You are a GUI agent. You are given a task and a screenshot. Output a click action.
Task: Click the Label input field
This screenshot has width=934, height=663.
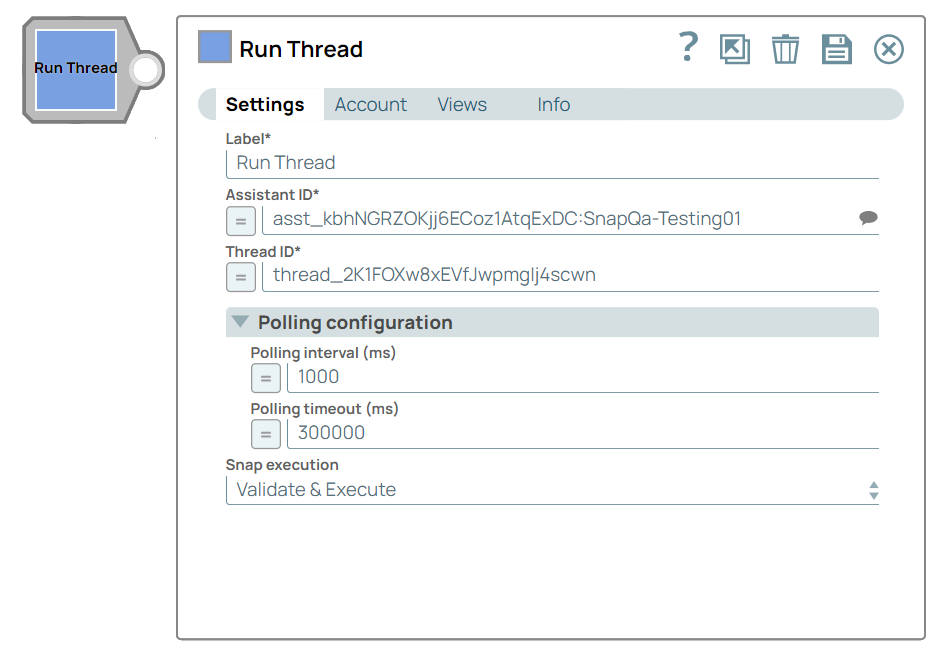point(552,163)
